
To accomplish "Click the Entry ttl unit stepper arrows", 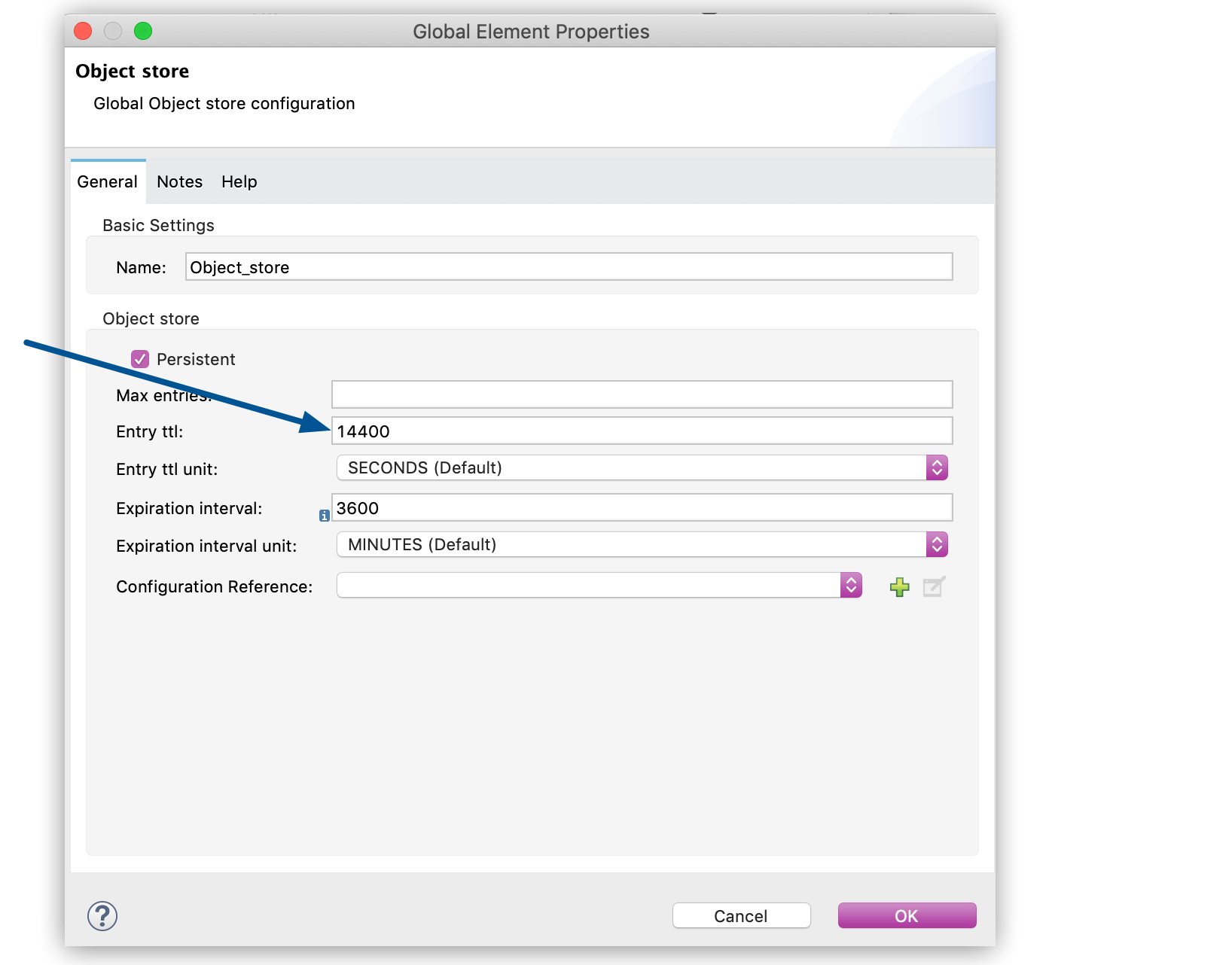I will [936, 467].
